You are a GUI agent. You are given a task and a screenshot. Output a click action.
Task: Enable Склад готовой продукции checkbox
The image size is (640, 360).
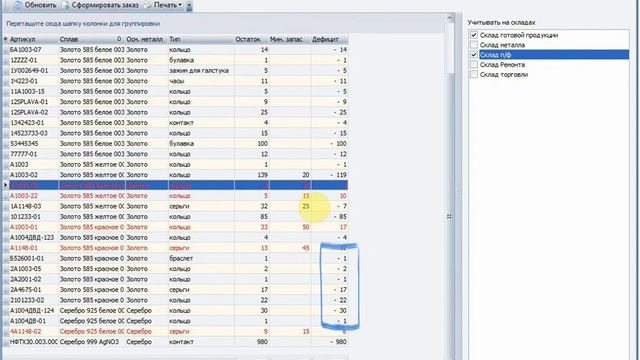click(x=474, y=35)
